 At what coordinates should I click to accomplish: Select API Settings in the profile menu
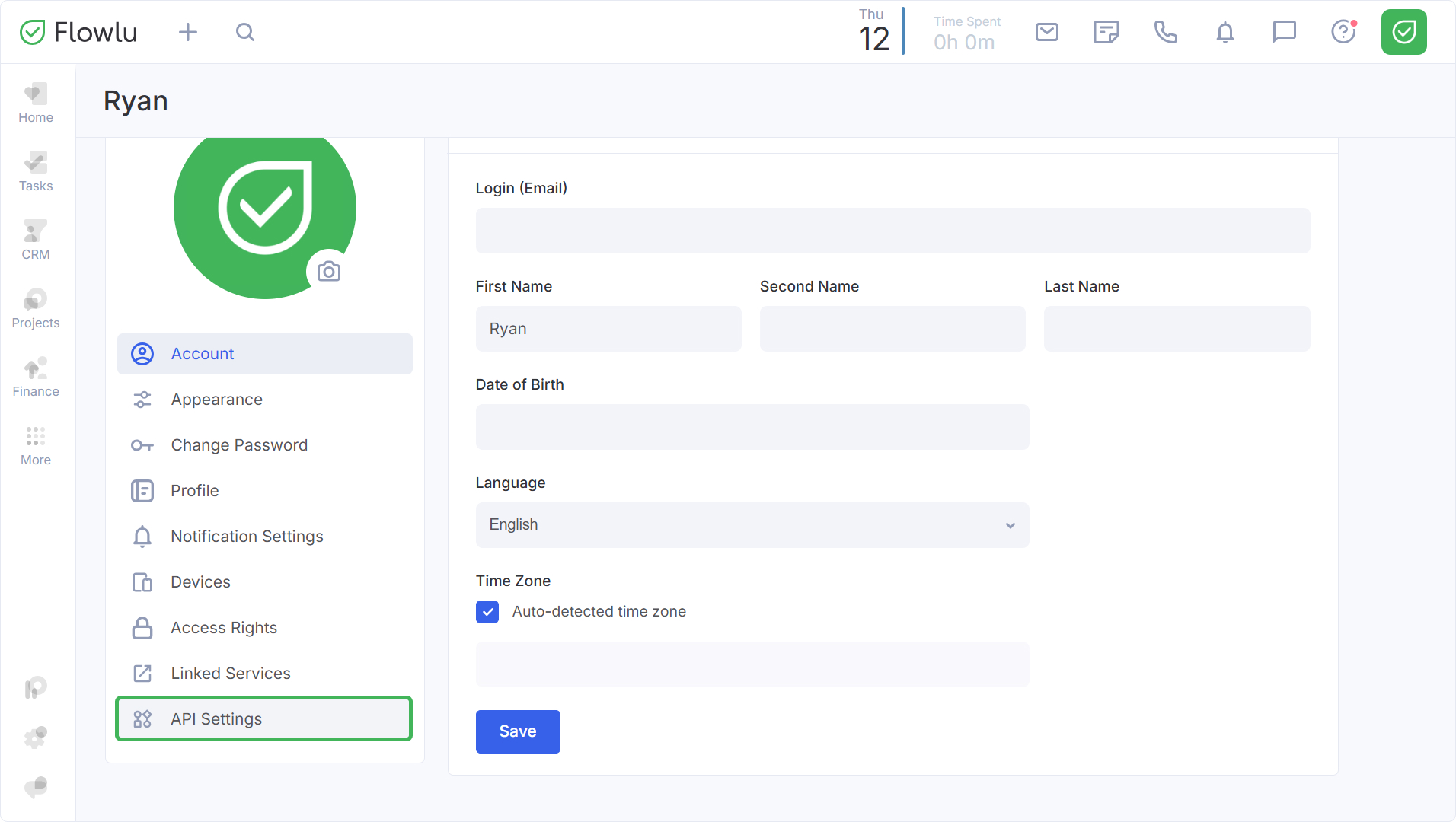[263, 718]
